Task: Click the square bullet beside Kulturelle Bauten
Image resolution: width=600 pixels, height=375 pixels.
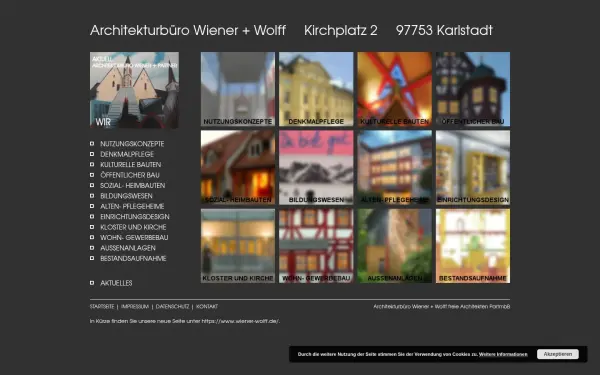Action: click(x=92, y=164)
